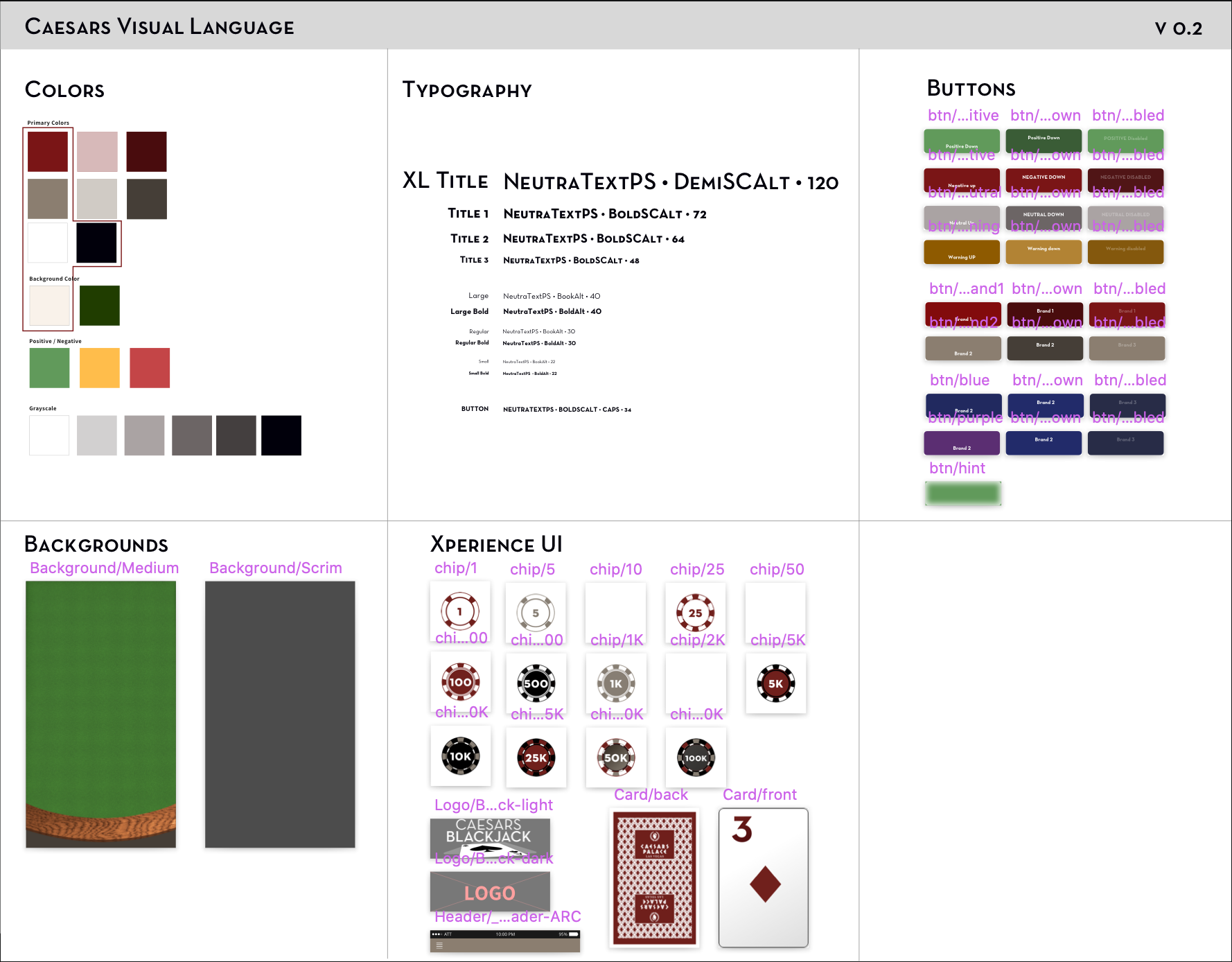
Task: Click the 'Large Bold' style label
Action: tap(469, 312)
